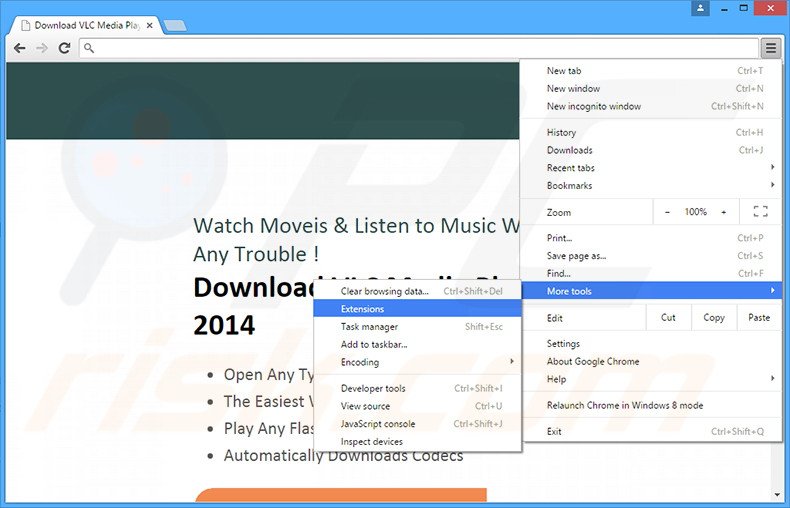
Task: Focus the address bar field
Action: [x=418, y=48]
